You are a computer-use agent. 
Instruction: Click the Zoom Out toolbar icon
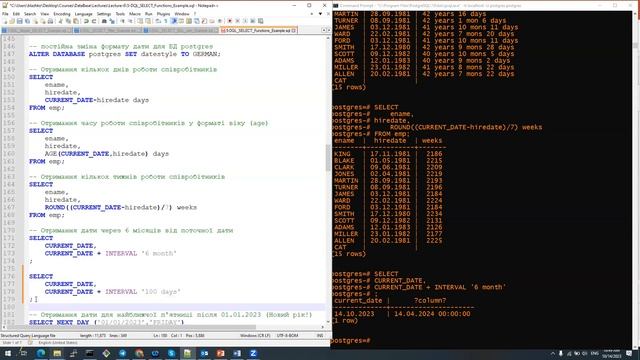pyautogui.click(x=130, y=21)
